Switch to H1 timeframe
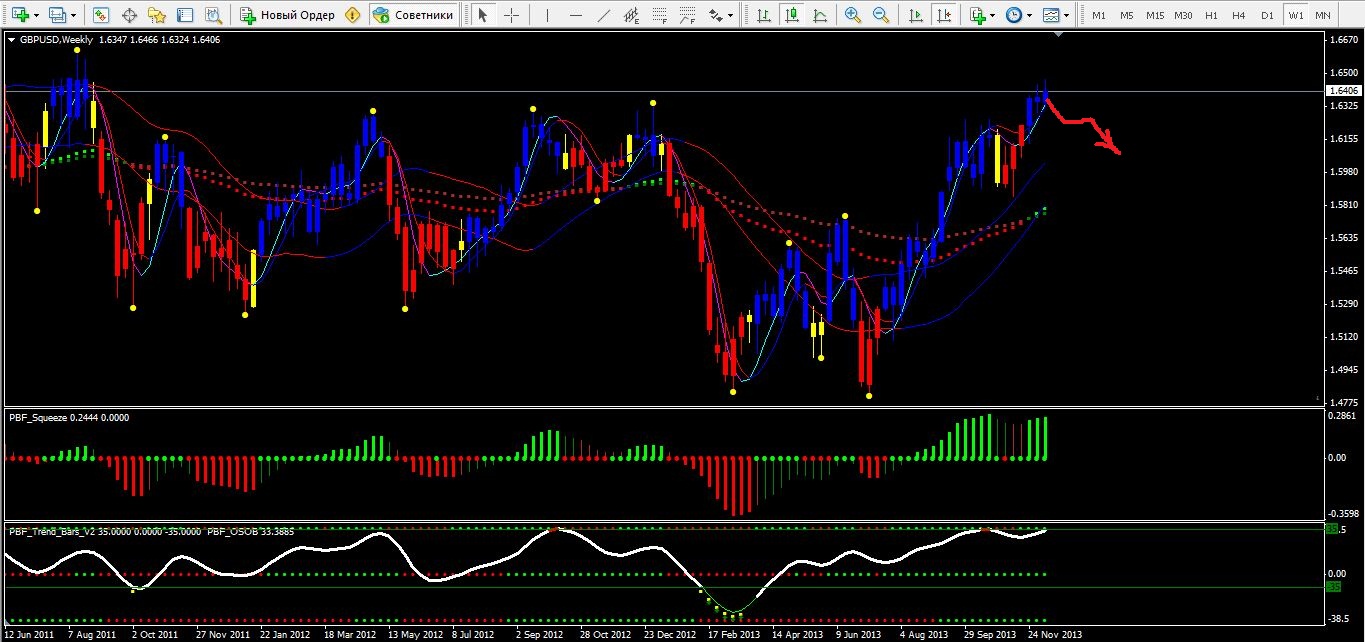Image resolution: width=1365 pixels, height=642 pixels. 1211,15
